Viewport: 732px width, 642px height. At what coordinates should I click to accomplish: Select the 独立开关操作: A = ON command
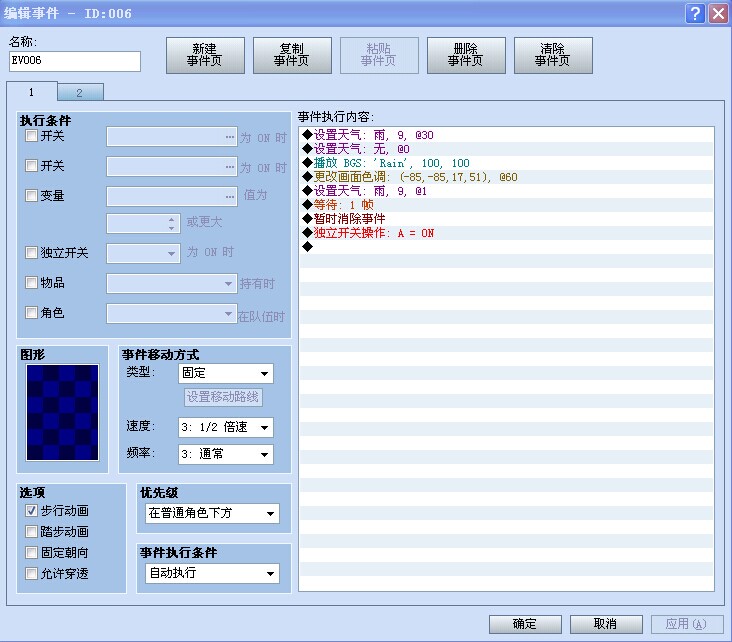[x=507, y=233]
